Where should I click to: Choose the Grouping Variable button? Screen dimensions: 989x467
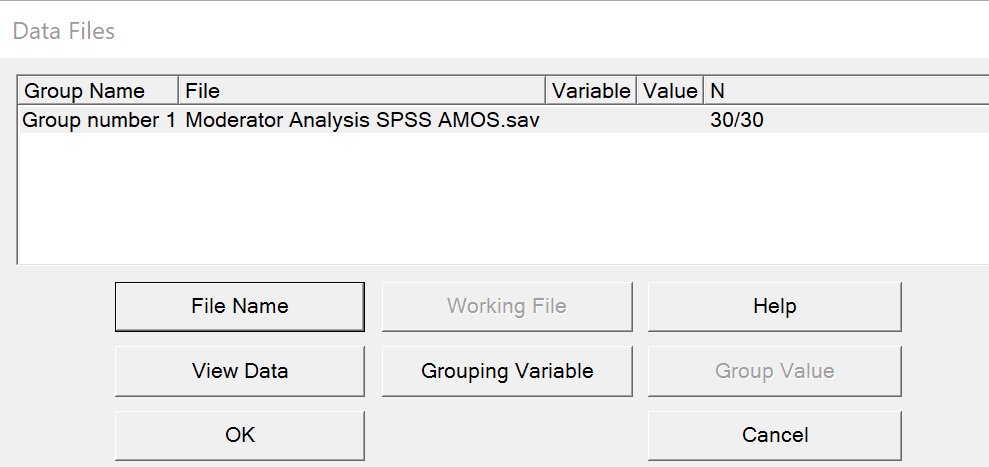(507, 371)
